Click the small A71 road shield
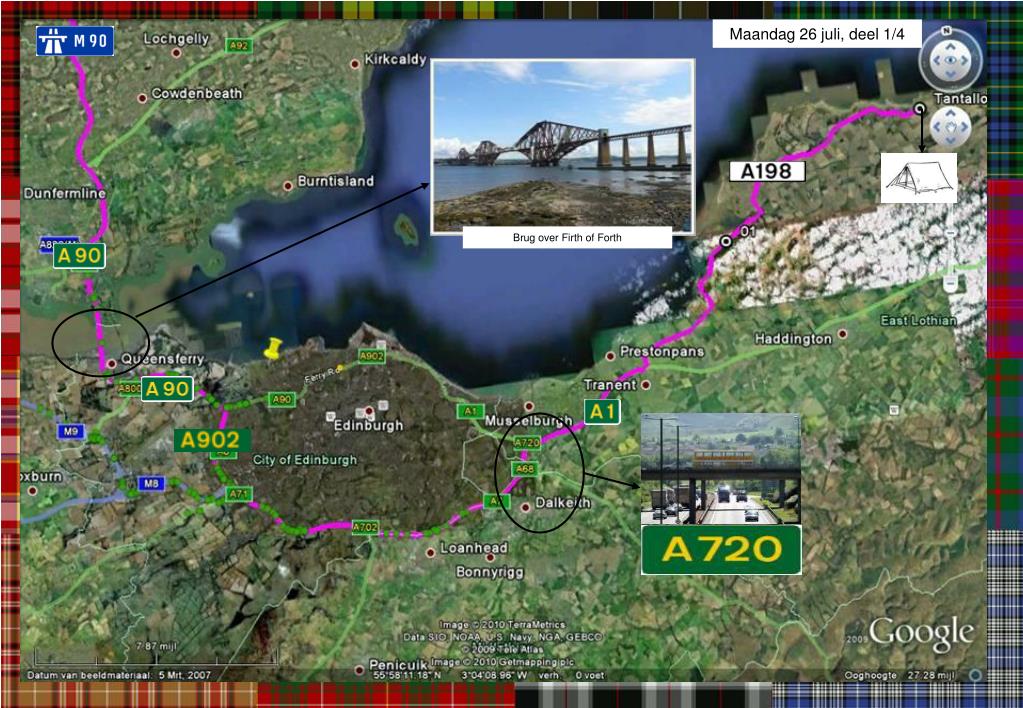This screenshot has width=1023, height=708. [x=239, y=494]
